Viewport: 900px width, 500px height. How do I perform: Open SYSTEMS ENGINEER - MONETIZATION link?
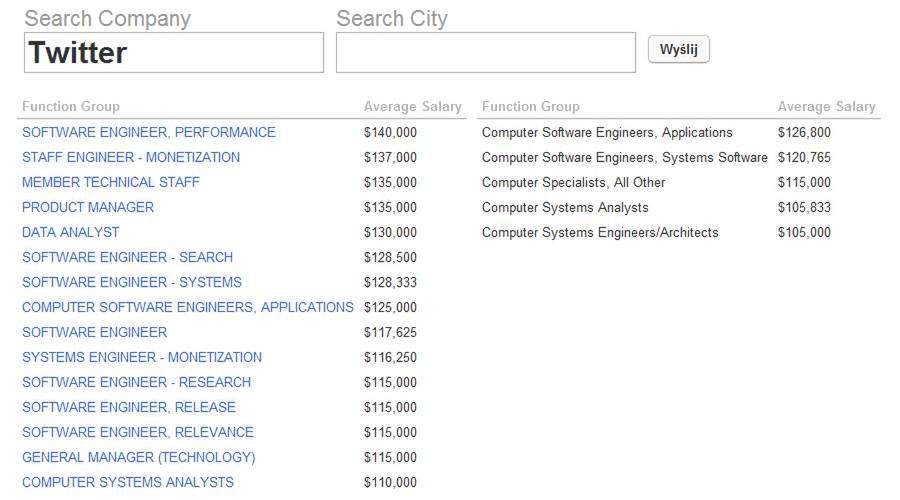tap(142, 357)
